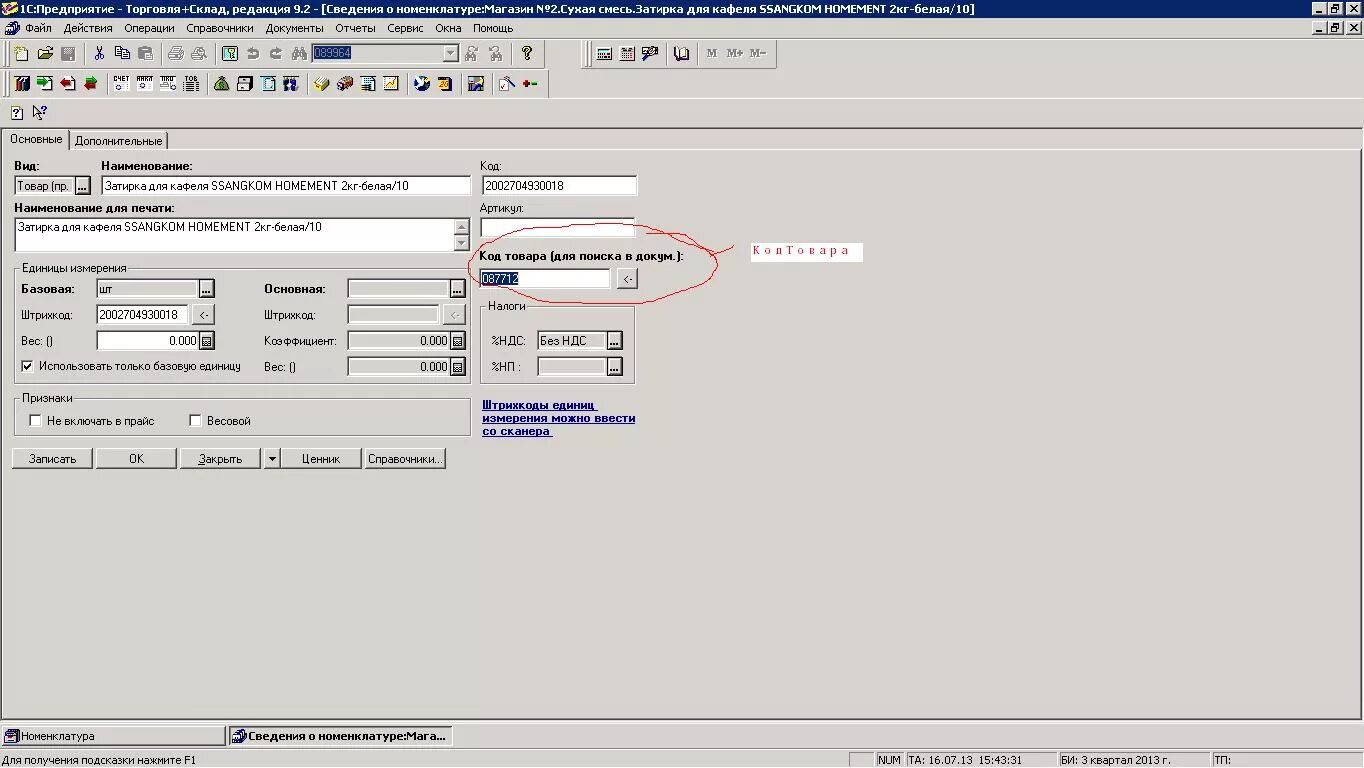Switch to the Дополнительные tab
The image size is (1364, 768).
point(118,141)
